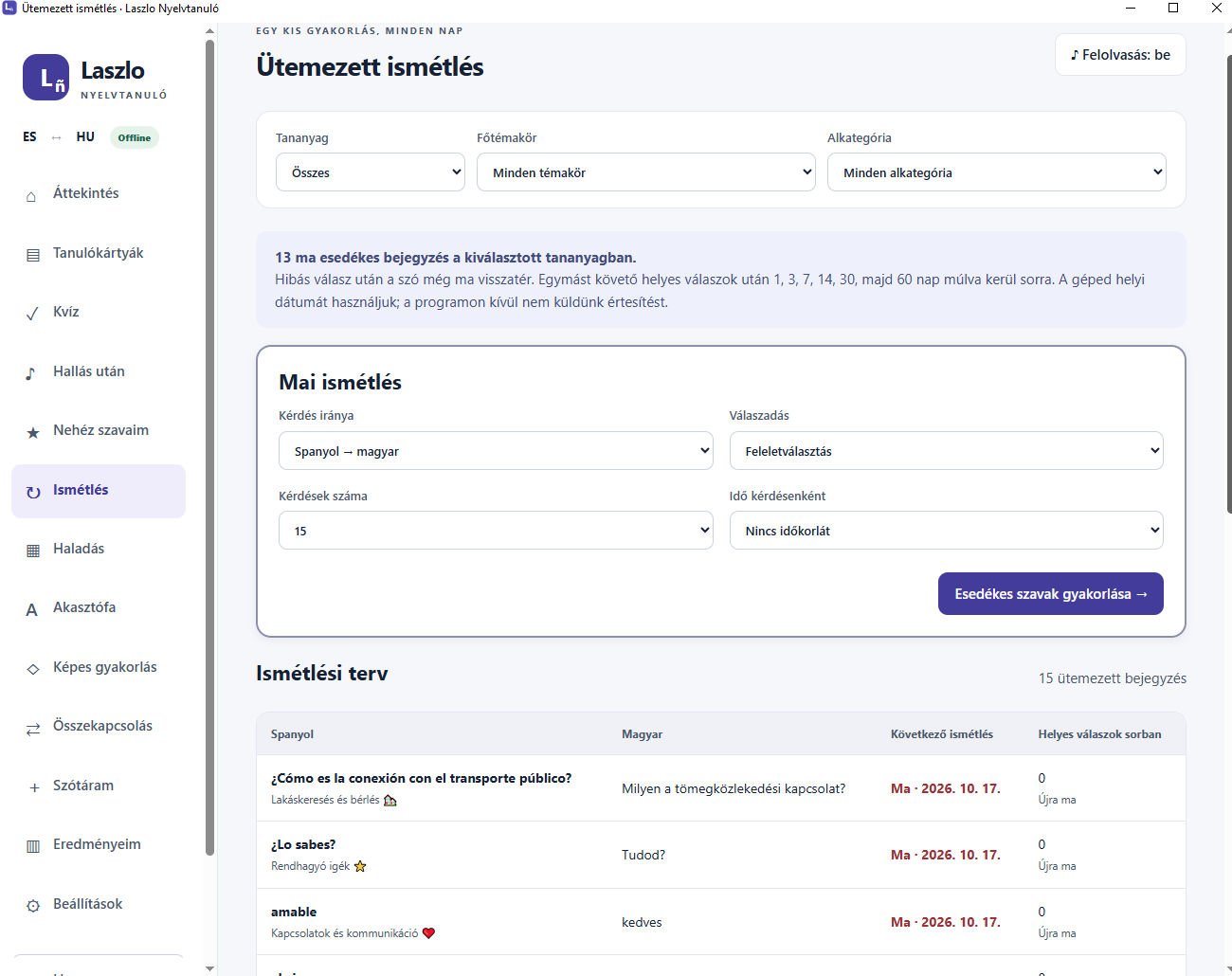
Task: Click the ES–HU language swap arrow
Action: [x=56, y=137]
